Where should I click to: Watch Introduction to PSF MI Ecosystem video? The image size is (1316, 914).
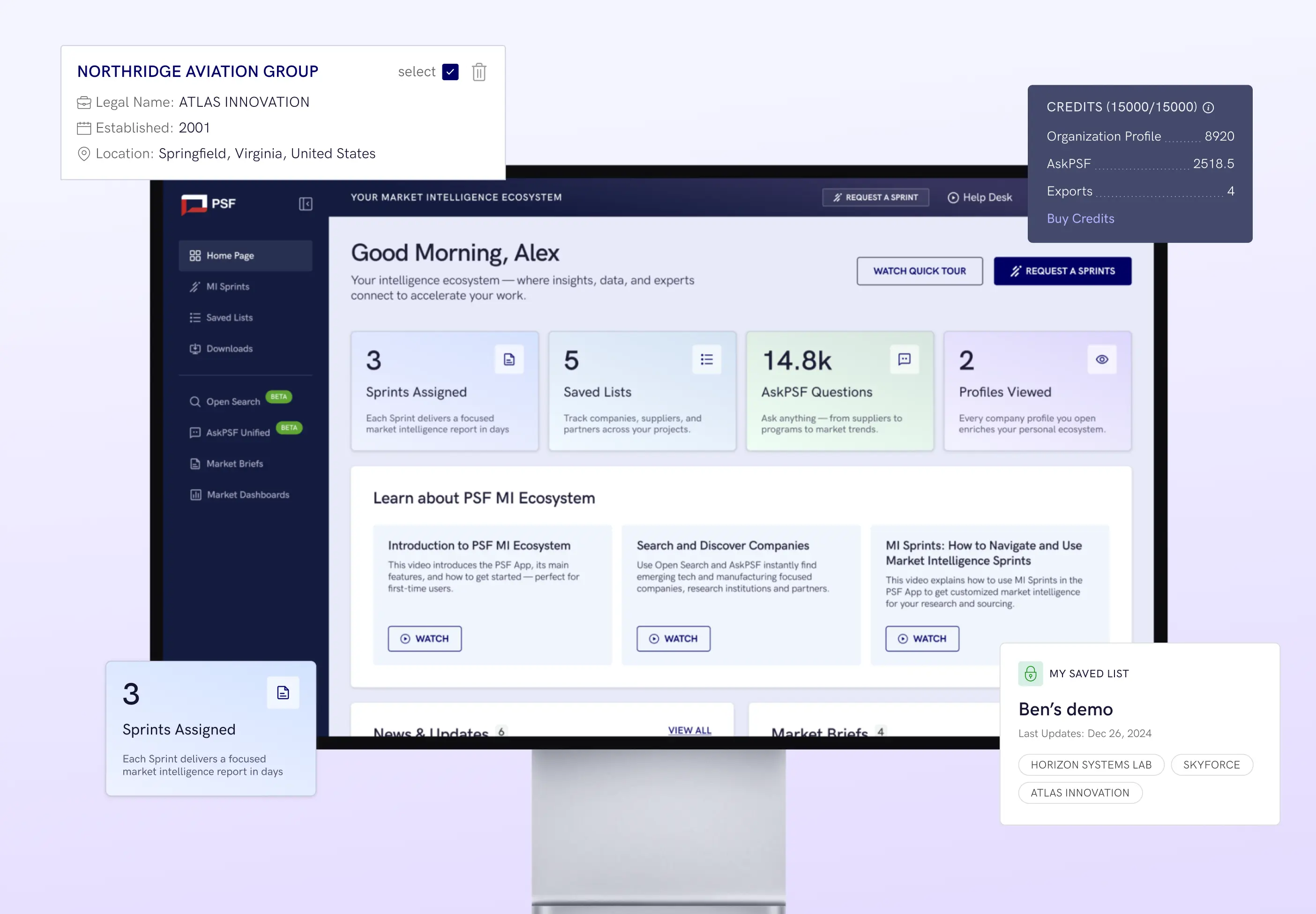tap(424, 638)
